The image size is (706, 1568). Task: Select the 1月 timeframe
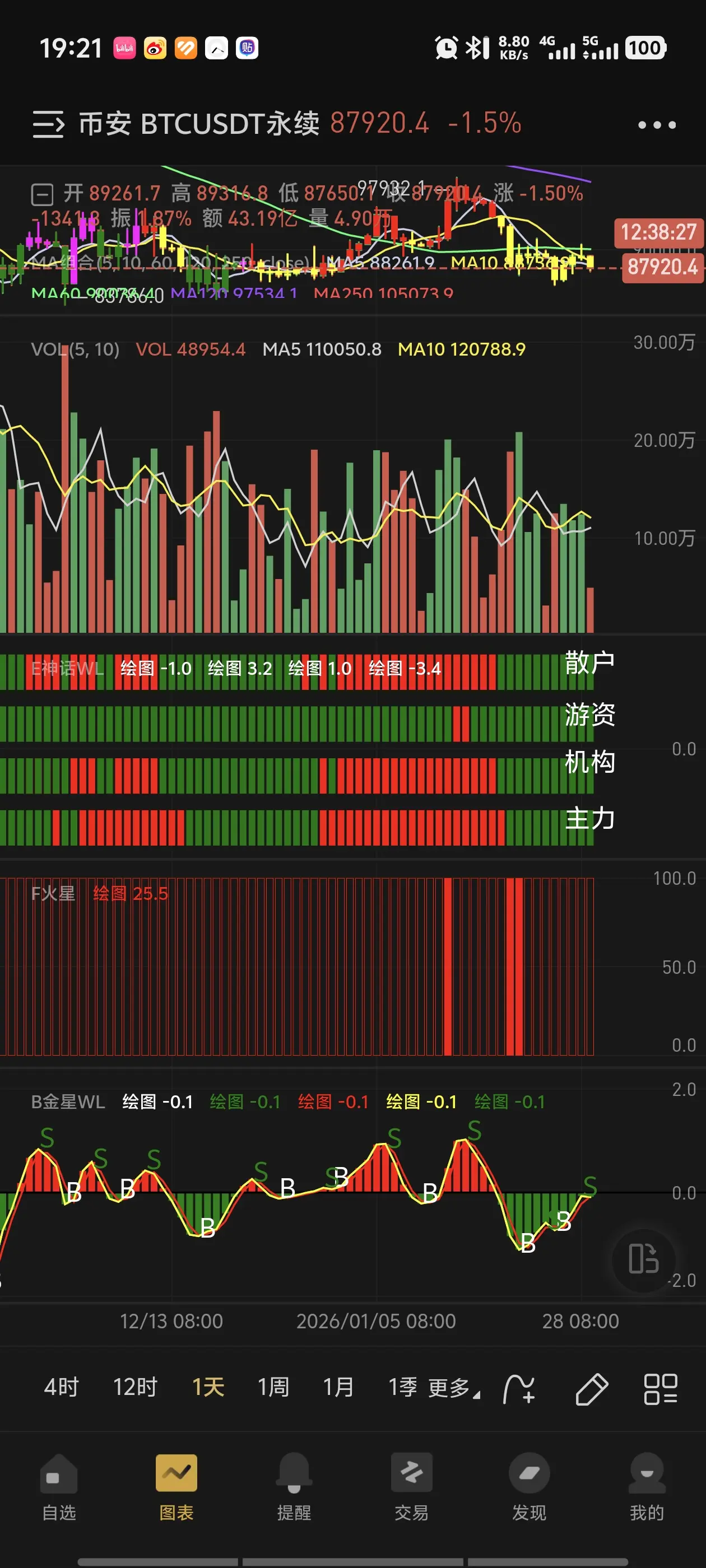[x=338, y=1387]
